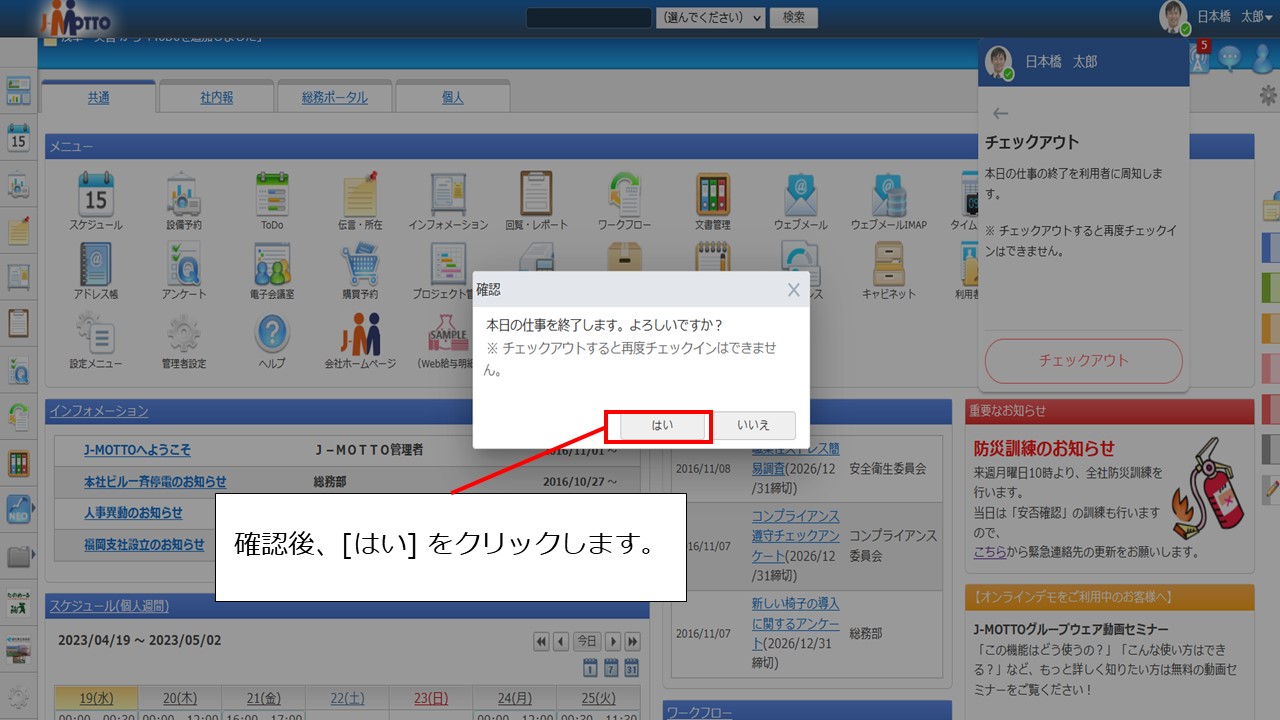This screenshot has width=1280, height=720.
Task: Click the user avatar in the header
Action: (x=1174, y=17)
